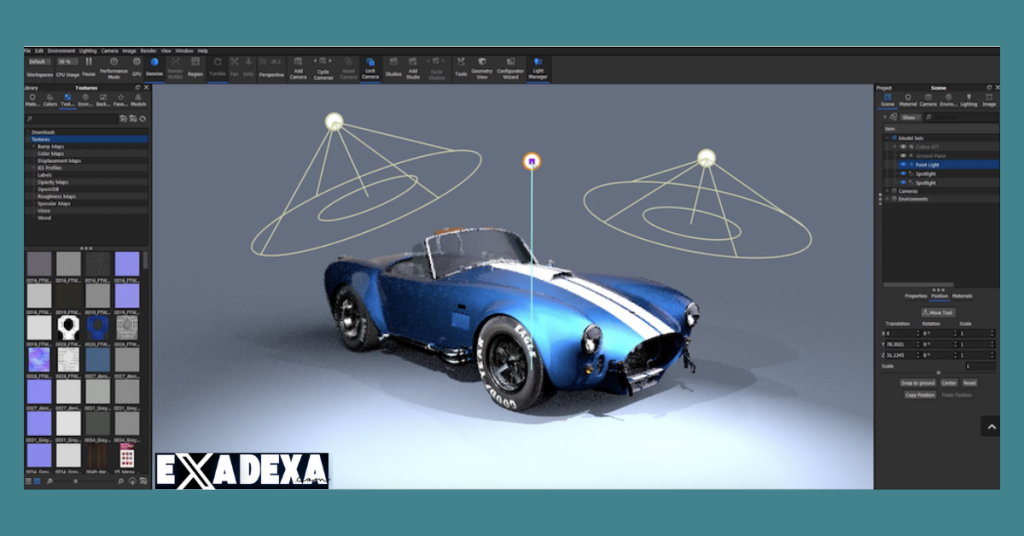Open the Studios panel
The image size is (1024, 536).
point(393,67)
